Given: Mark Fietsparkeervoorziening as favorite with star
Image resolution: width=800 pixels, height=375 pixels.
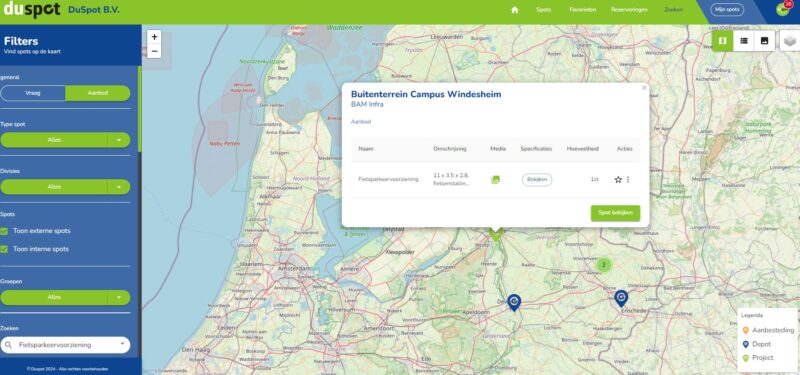Looking at the screenshot, I should tap(618, 180).
